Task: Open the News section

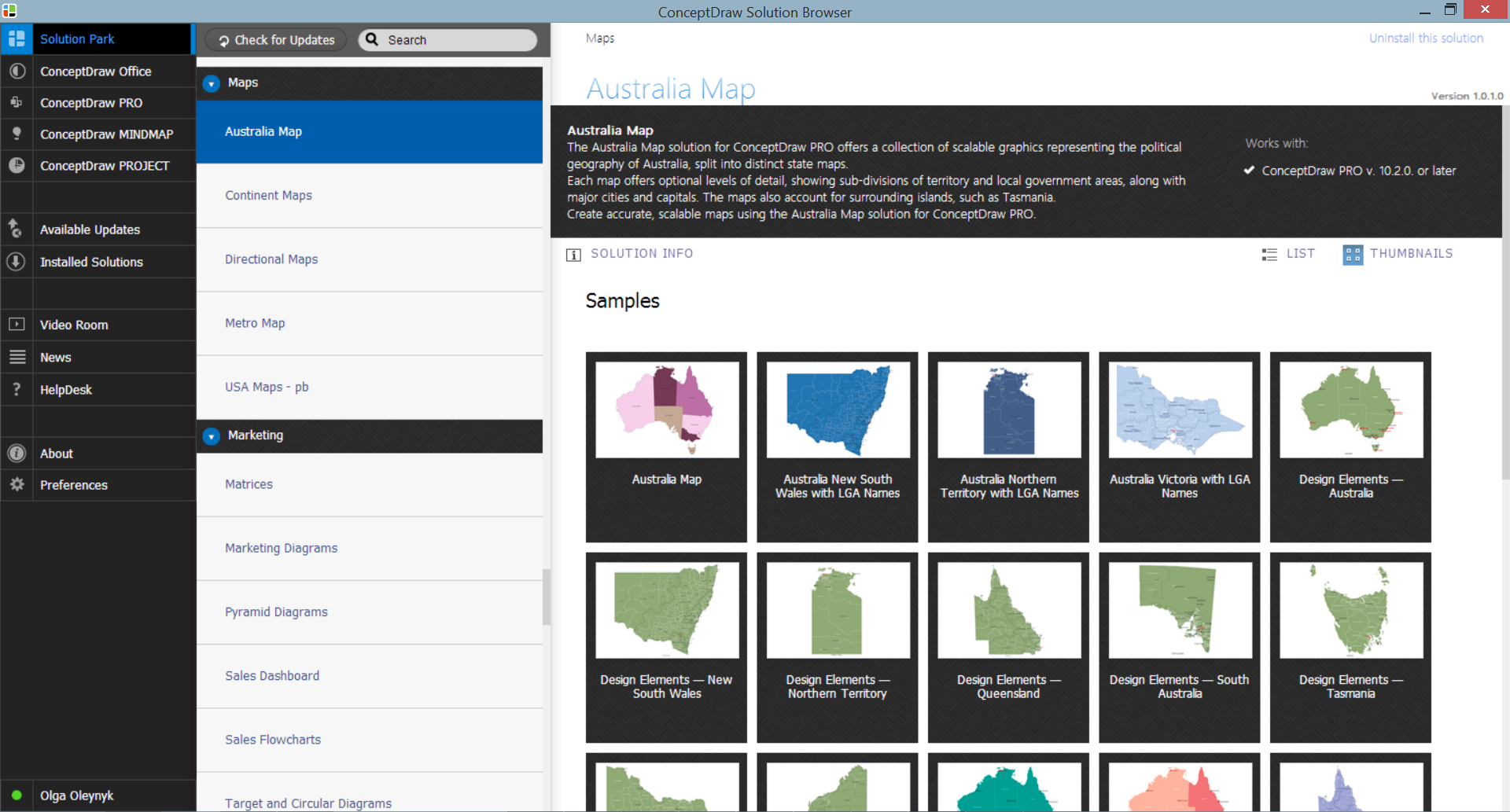Action: (98, 357)
